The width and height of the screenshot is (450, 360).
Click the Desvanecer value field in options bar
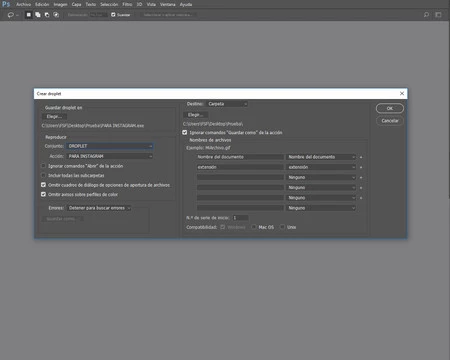pyautogui.click(x=98, y=15)
